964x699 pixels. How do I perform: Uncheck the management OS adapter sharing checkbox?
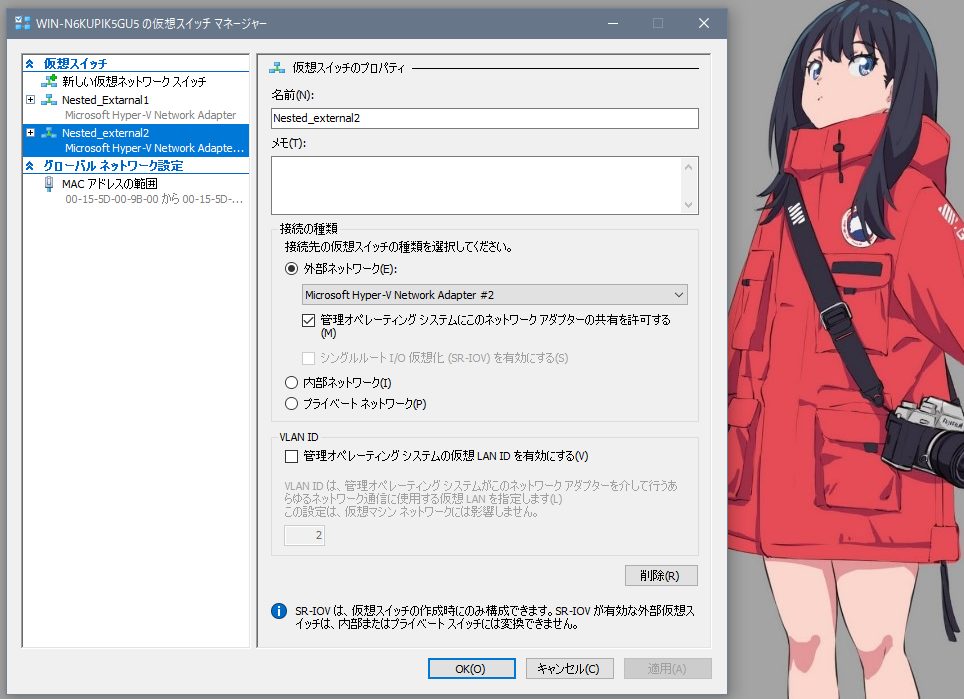pyautogui.click(x=308, y=321)
